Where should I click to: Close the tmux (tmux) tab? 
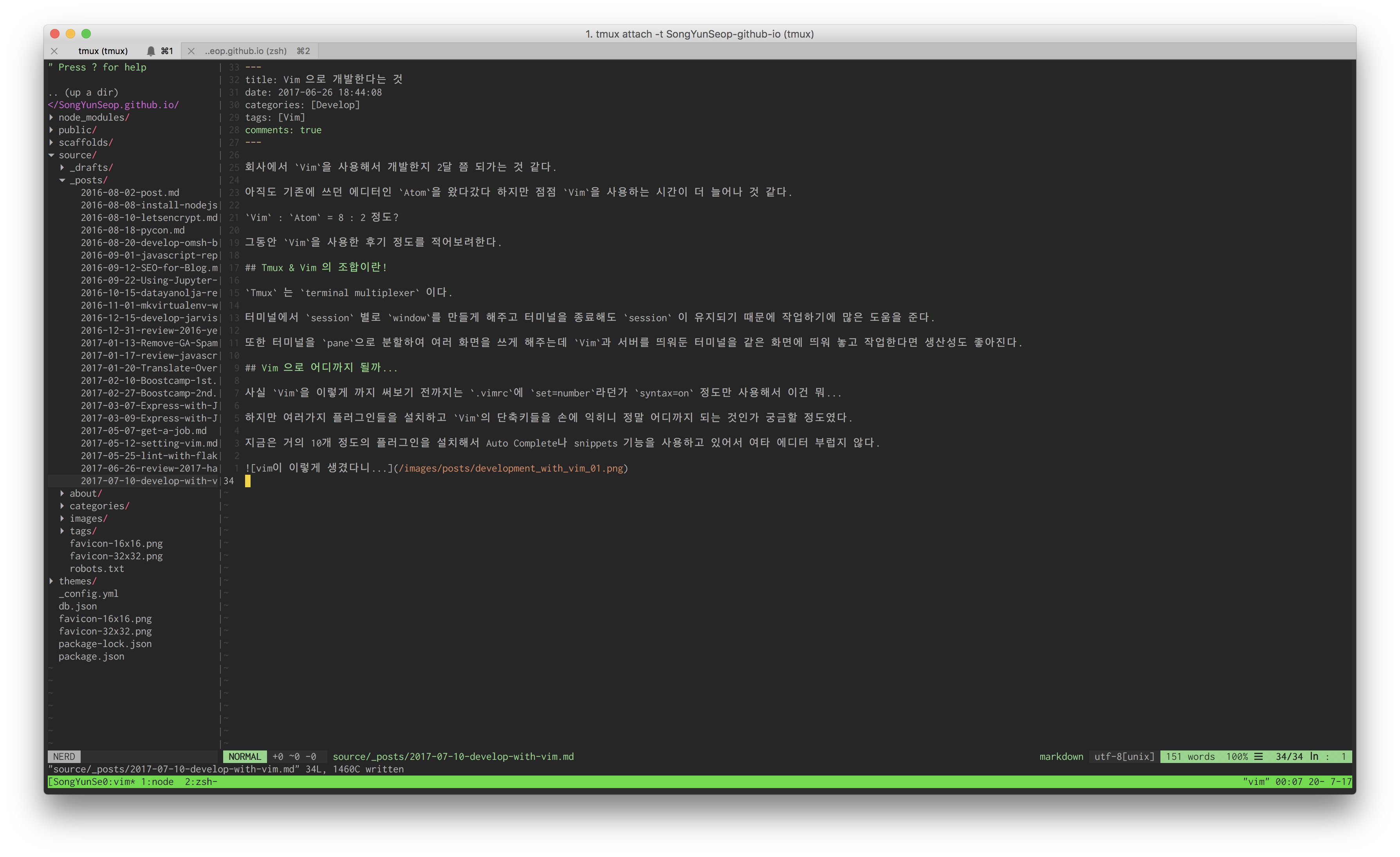click(54, 51)
